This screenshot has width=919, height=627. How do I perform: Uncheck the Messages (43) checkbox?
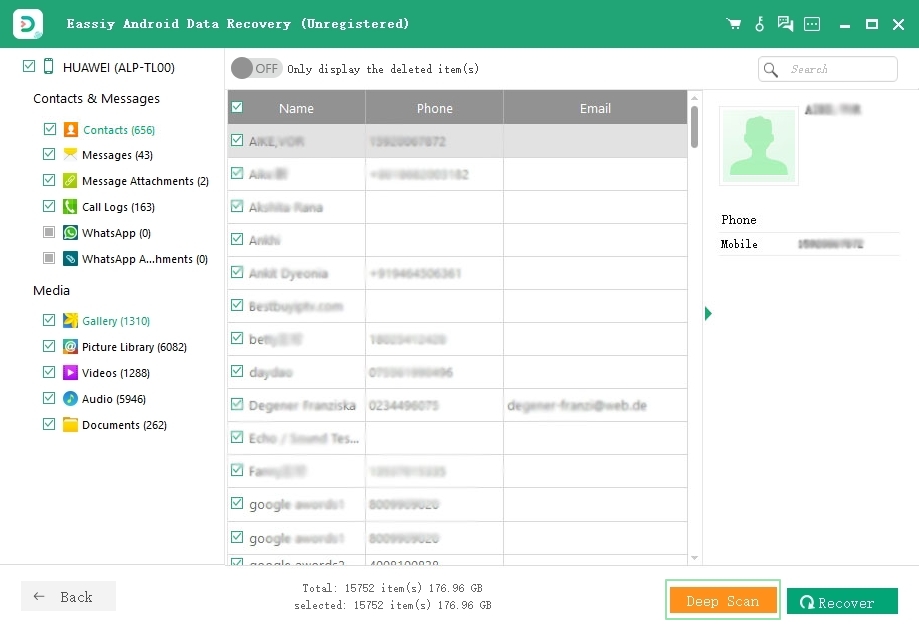[x=49, y=154]
